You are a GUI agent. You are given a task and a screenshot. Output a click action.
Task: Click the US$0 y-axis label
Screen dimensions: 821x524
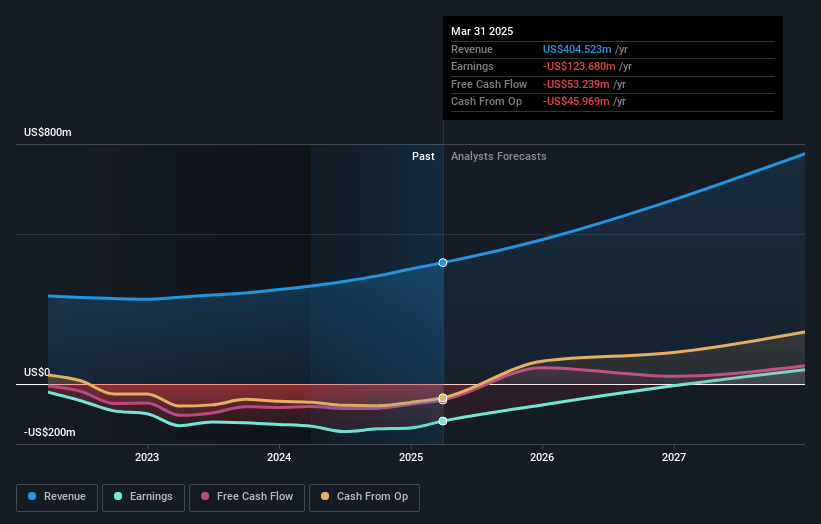point(37,372)
